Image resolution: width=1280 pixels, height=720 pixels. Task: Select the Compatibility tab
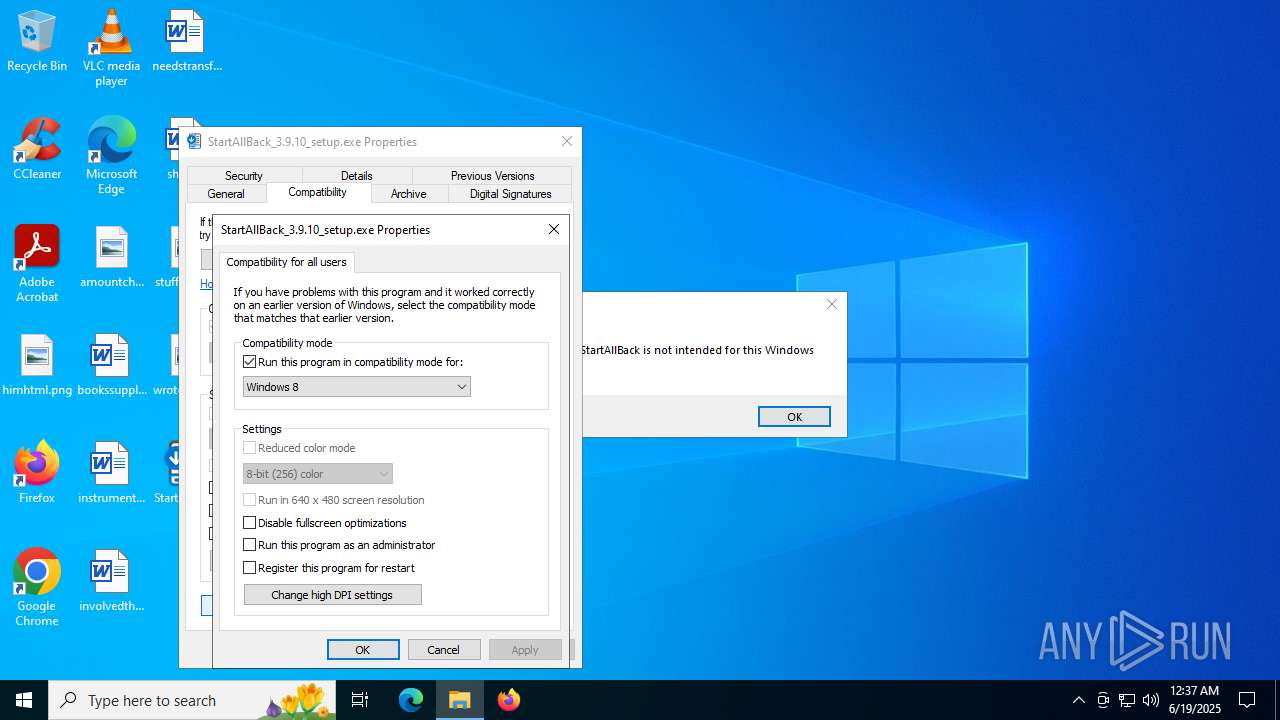point(318,192)
